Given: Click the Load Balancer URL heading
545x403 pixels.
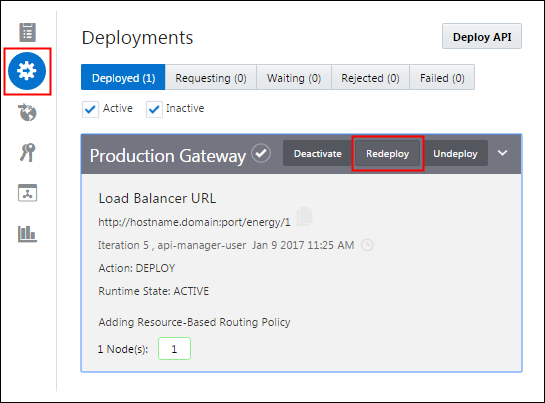Looking at the screenshot, I should click(x=157, y=198).
